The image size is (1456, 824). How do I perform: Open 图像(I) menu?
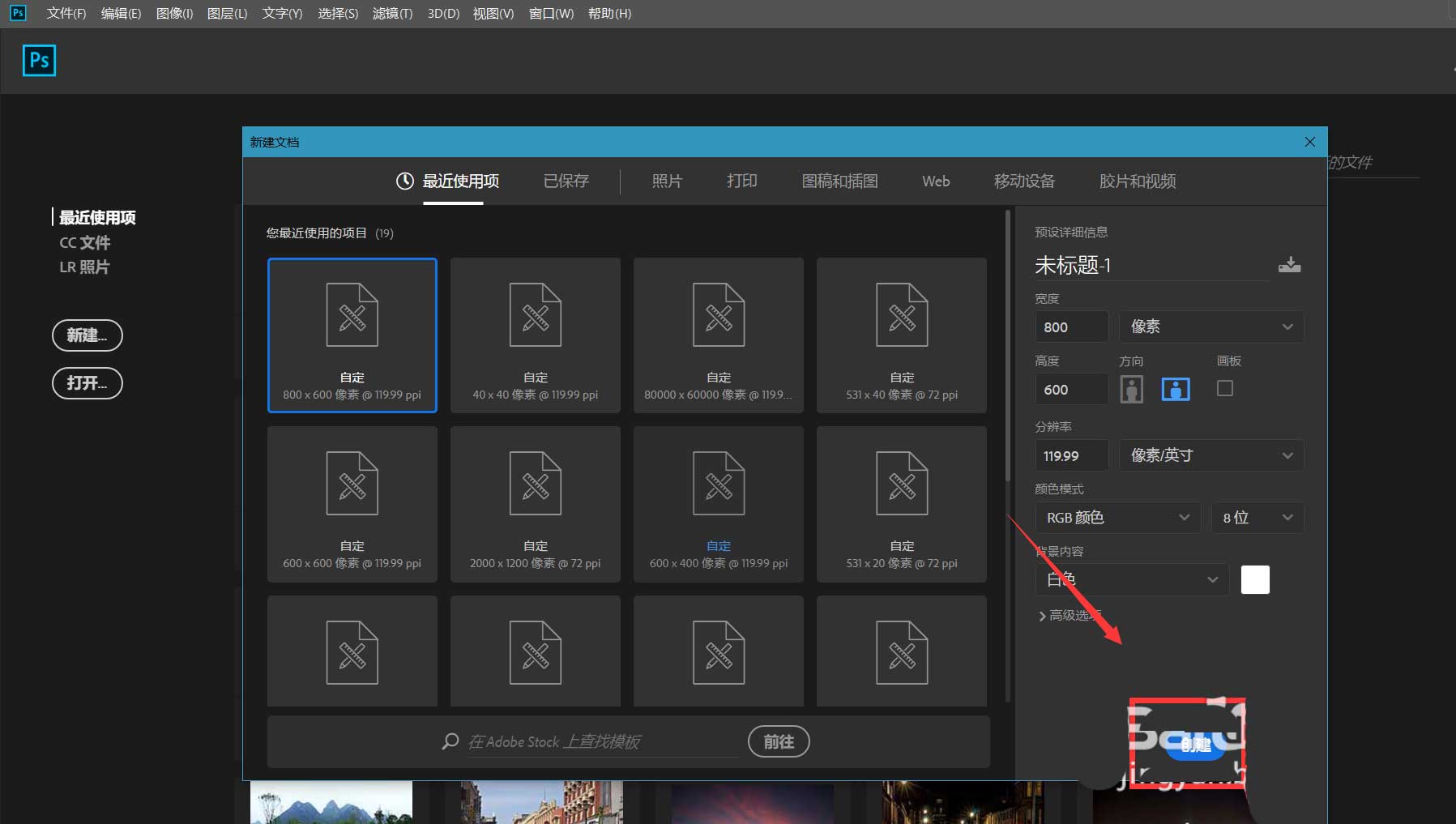pos(174,13)
